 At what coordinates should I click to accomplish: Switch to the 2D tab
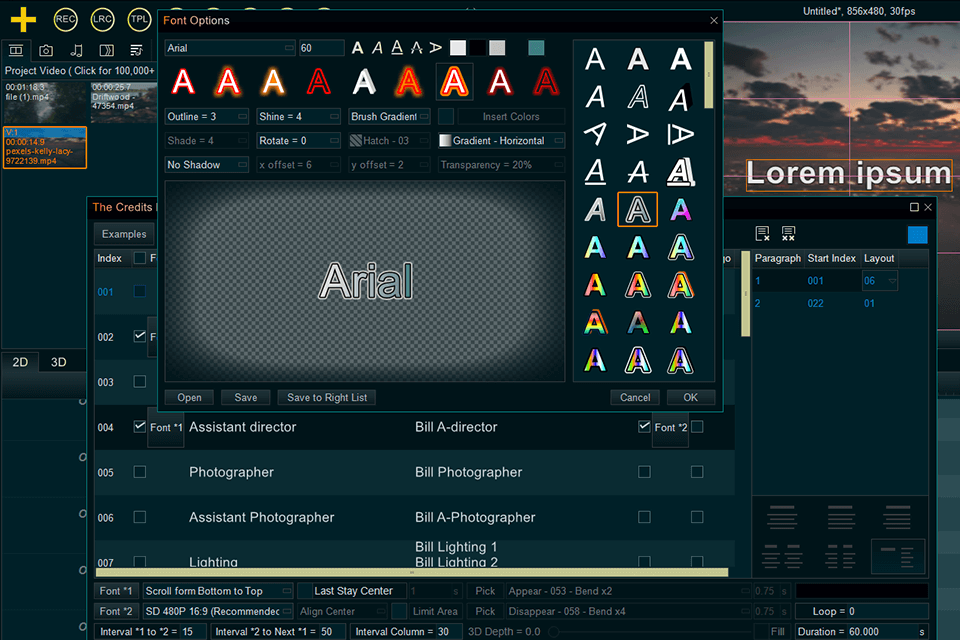pyautogui.click(x=20, y=362)
